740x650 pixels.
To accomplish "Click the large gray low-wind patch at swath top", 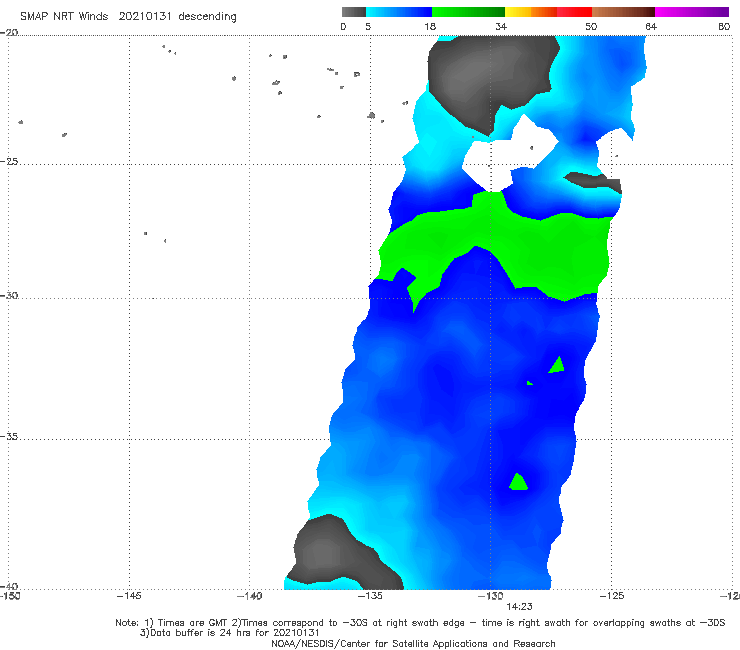I will [491, 78].
